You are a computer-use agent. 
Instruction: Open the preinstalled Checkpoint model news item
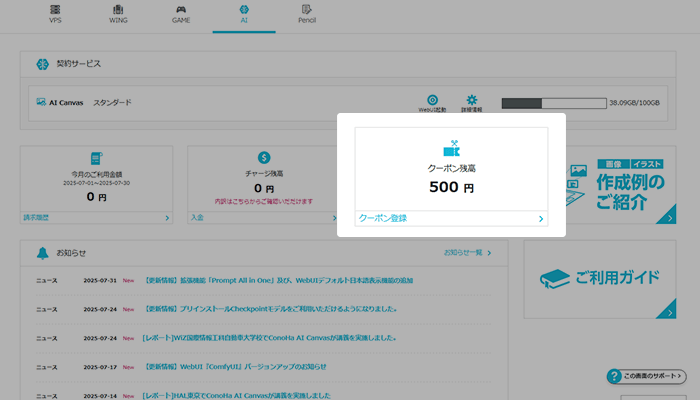269,309
